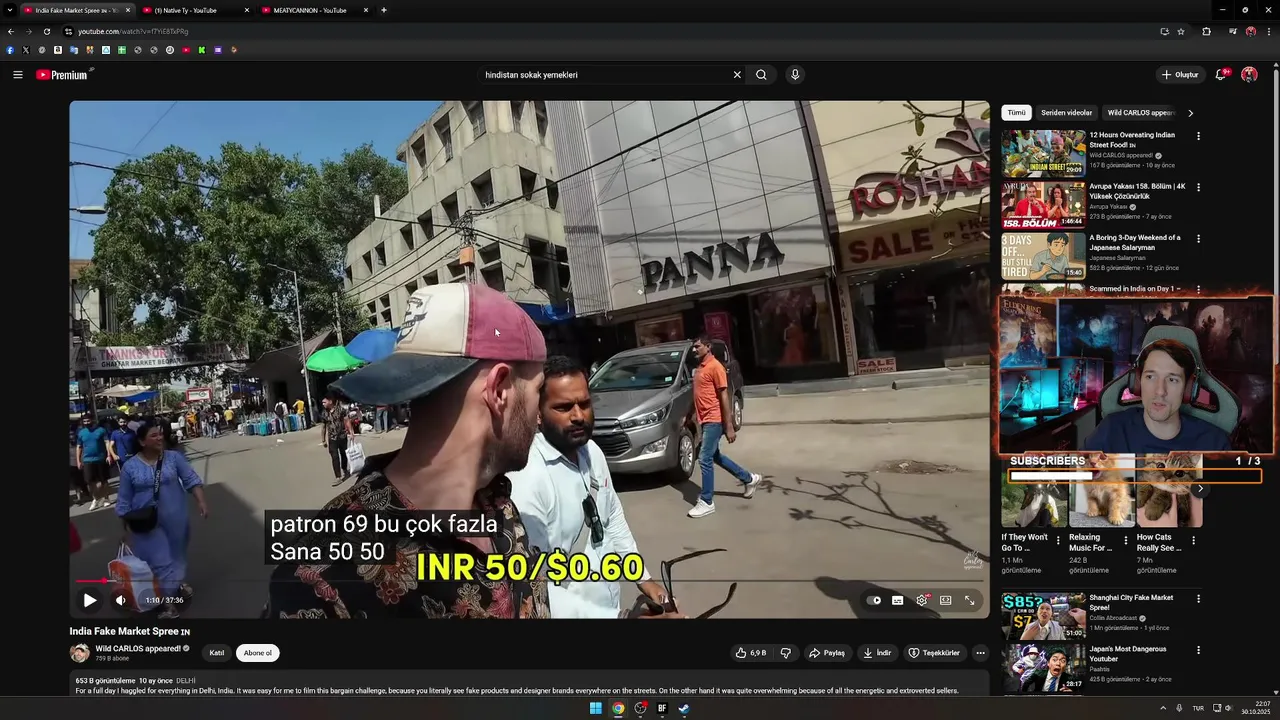The width and height of the screenshot is (1280, 720).
Task: Select the Seriden videolar chip
Action: [x=1066, y=113]
